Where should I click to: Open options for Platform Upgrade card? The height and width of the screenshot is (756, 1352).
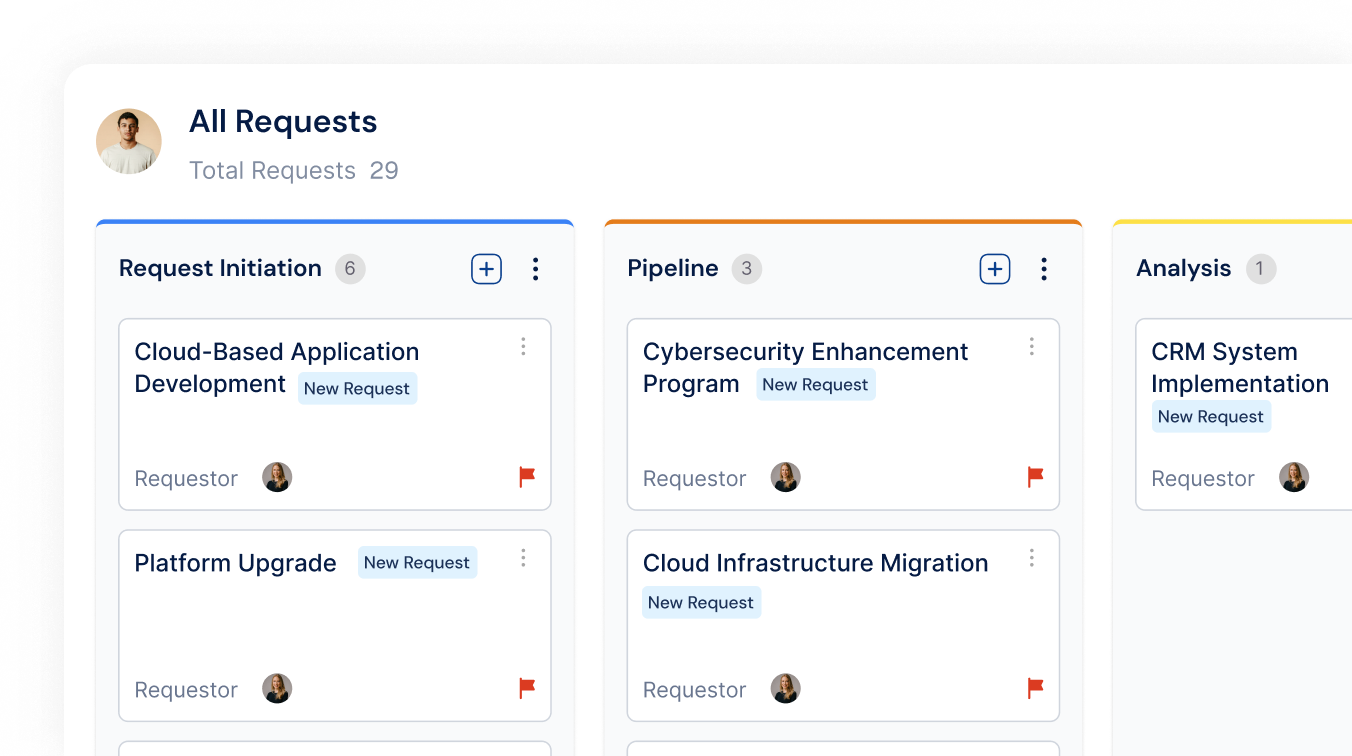coord(523,558)
